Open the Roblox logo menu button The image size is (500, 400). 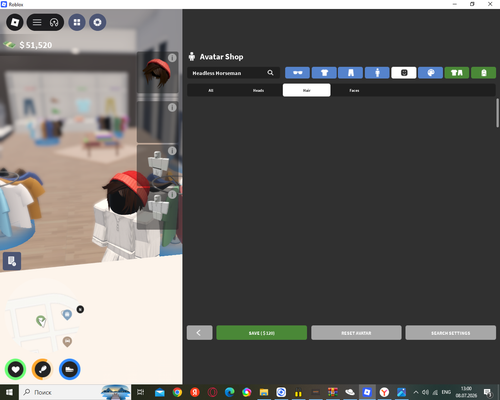tap(15, 22)
